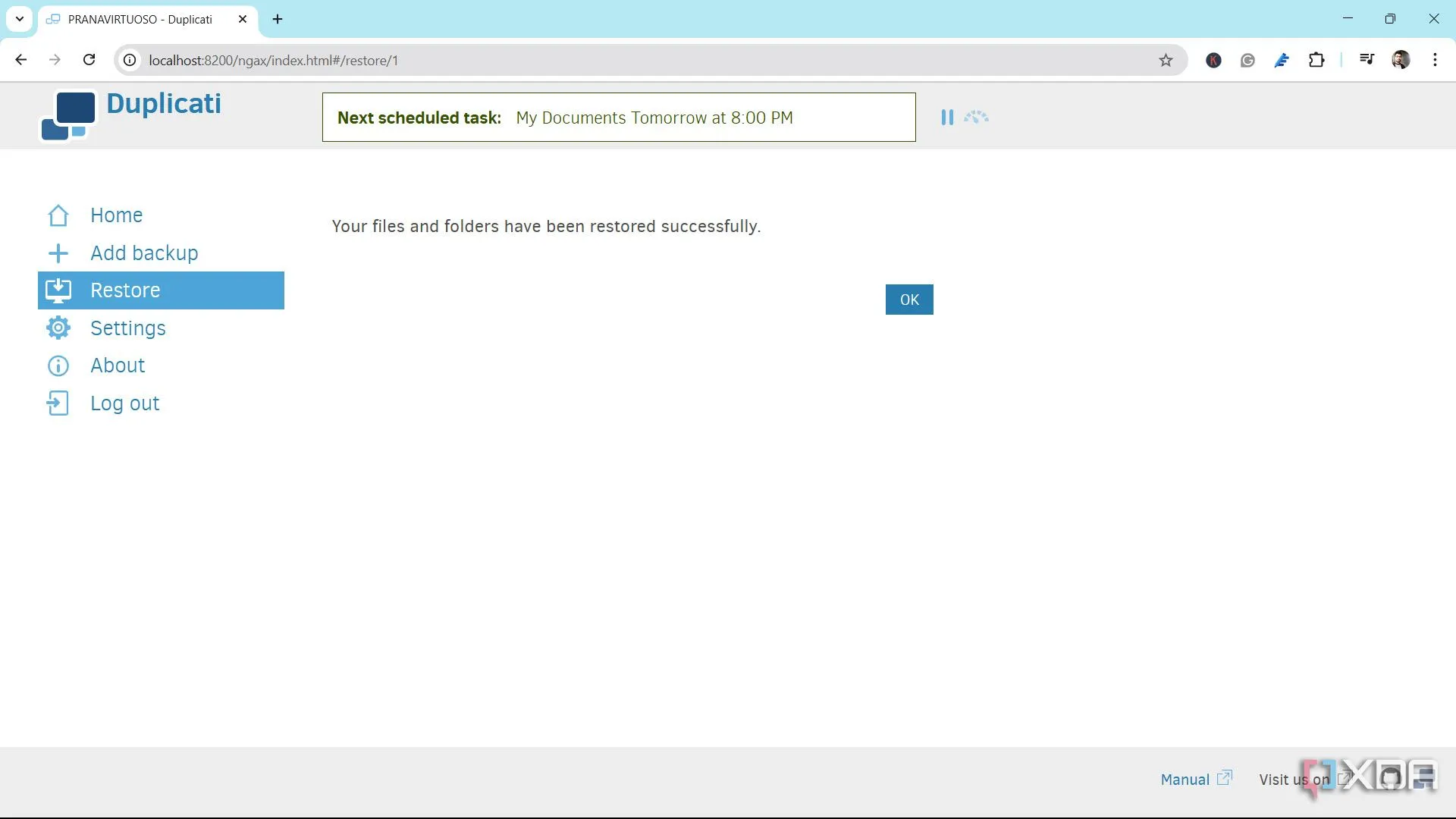This screenshot has height=819, width=1456.
Task: Click the About info circle icon
Action: pyautogui.click(x=58, y=366)
